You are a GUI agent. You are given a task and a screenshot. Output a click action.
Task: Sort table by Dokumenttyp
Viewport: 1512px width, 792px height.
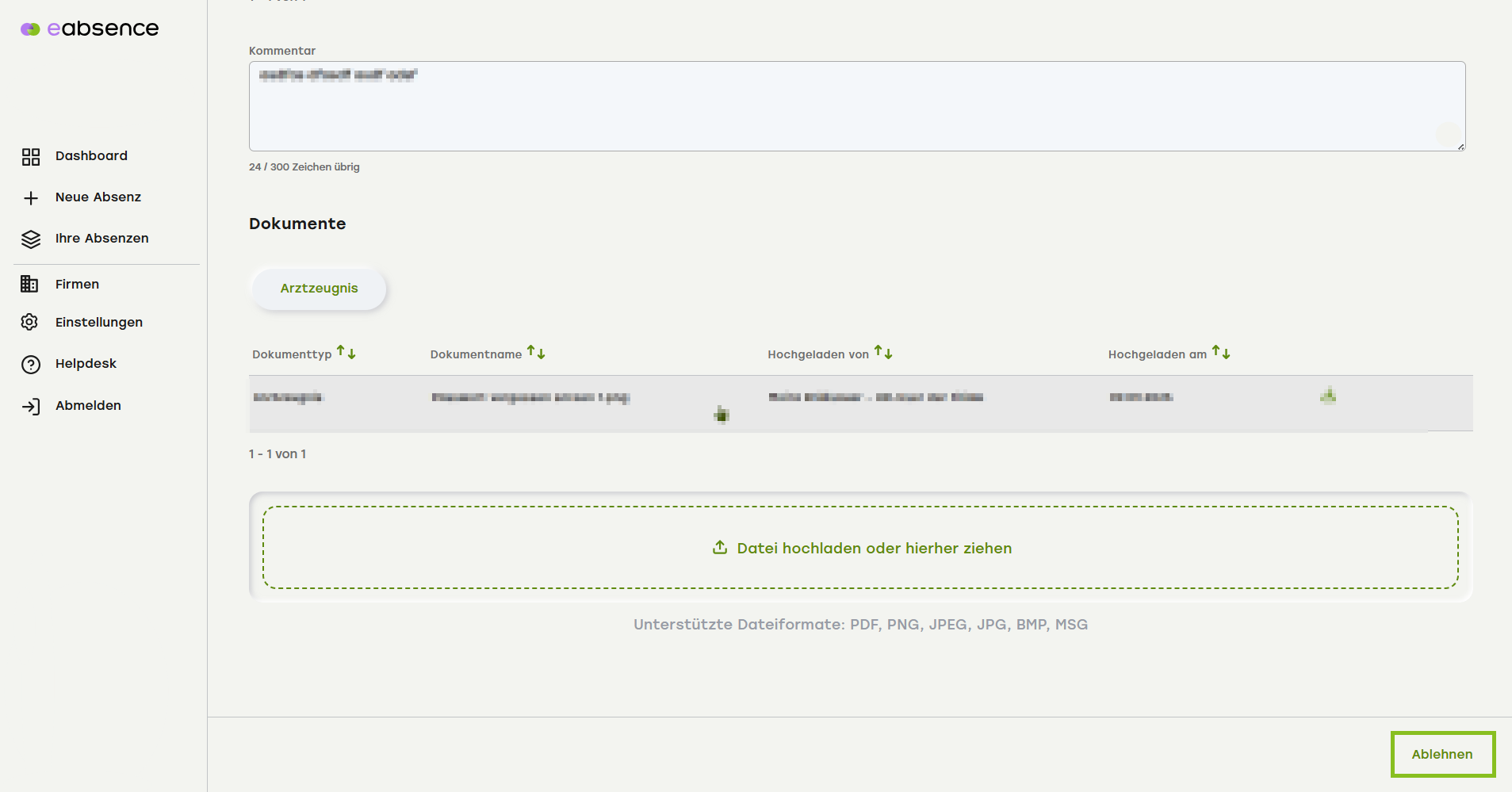346,353
